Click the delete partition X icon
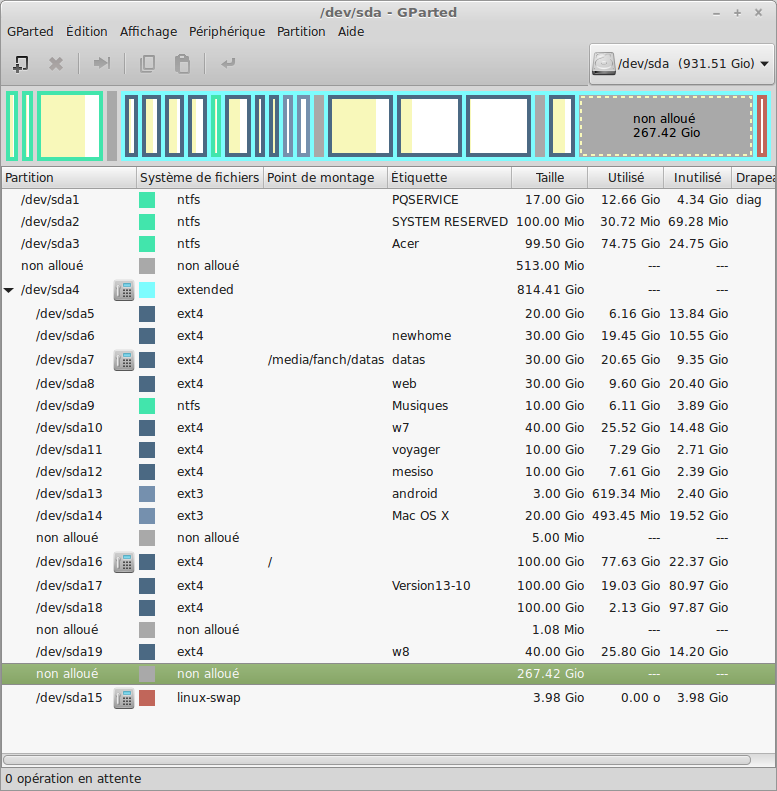This screenshot has height=791, width=777. point(56,64)
